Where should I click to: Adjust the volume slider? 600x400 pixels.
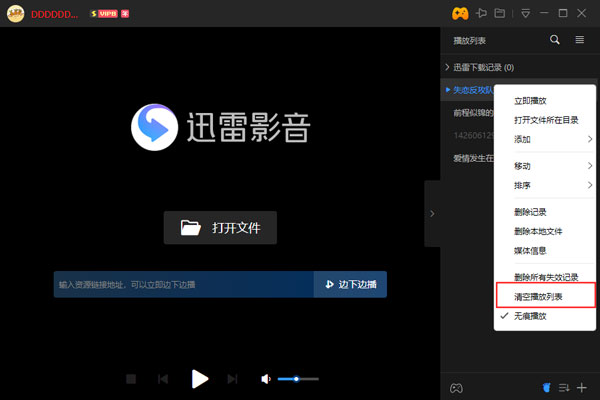tap(298, 379)
